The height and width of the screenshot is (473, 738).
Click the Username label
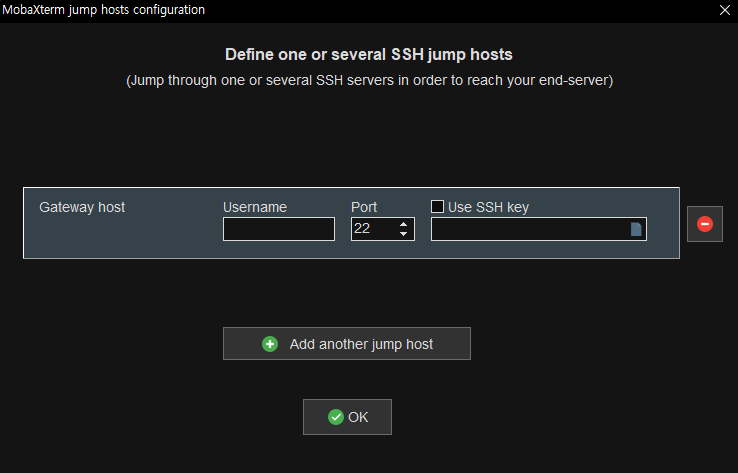255,208
